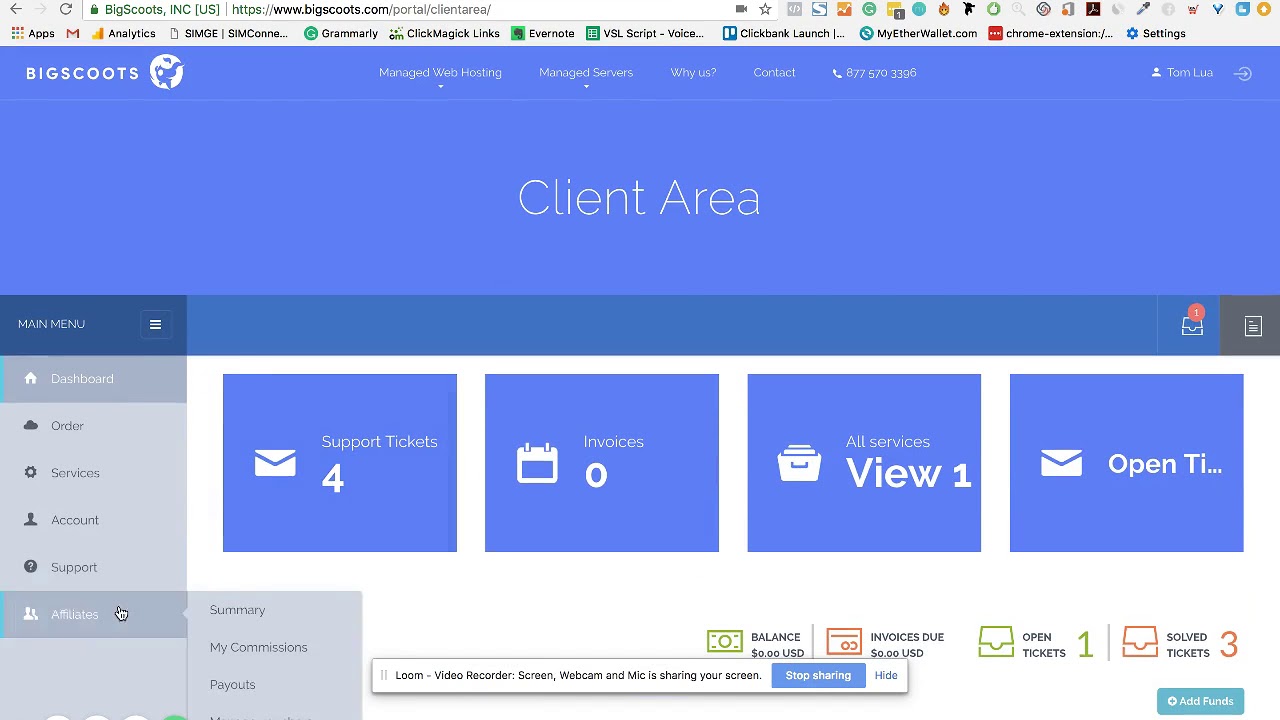
Task: Open Services in the sidebar
Action: (x=93, y=473)
